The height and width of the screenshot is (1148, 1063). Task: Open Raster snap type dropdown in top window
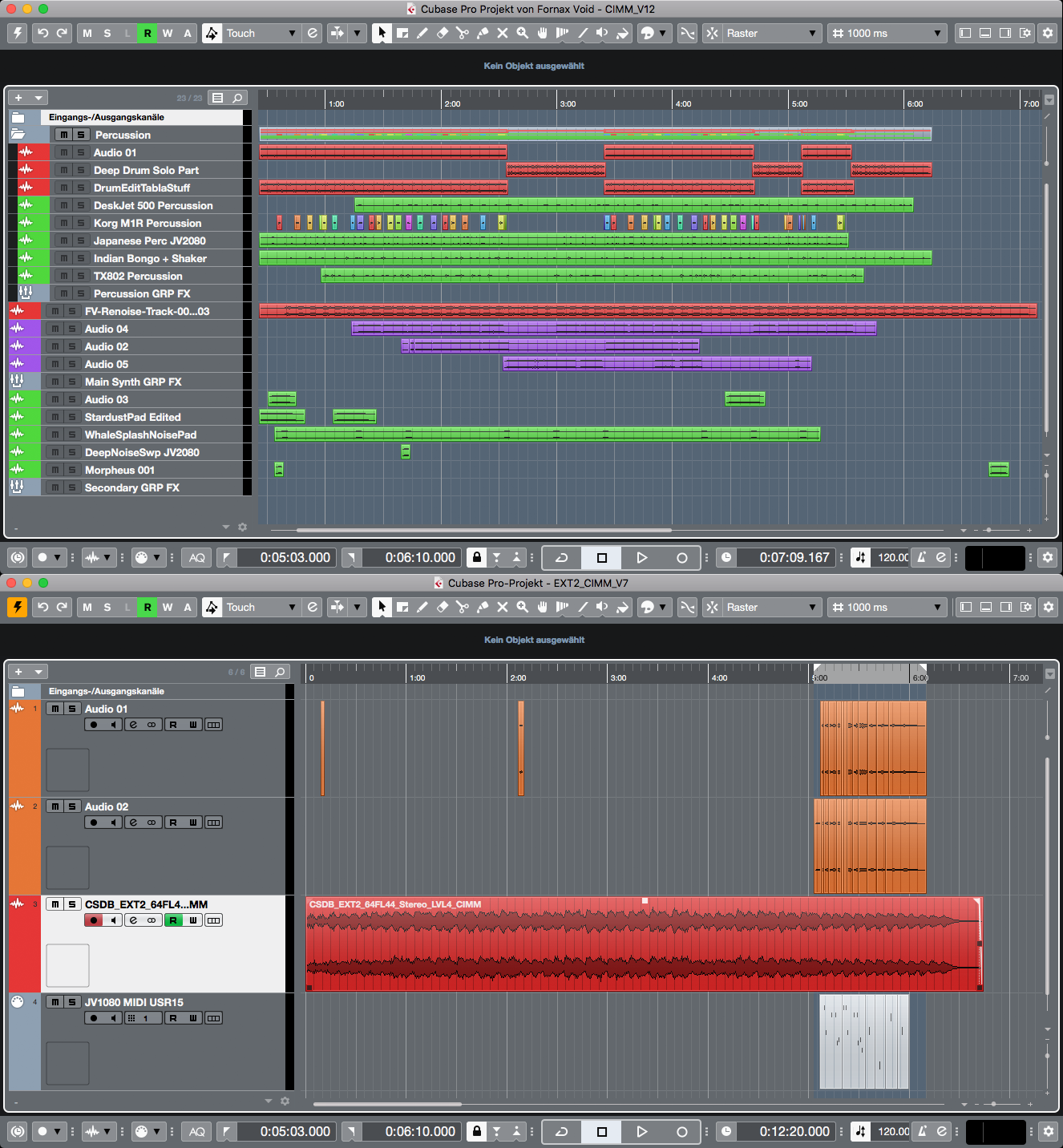(x=771, y=33)
